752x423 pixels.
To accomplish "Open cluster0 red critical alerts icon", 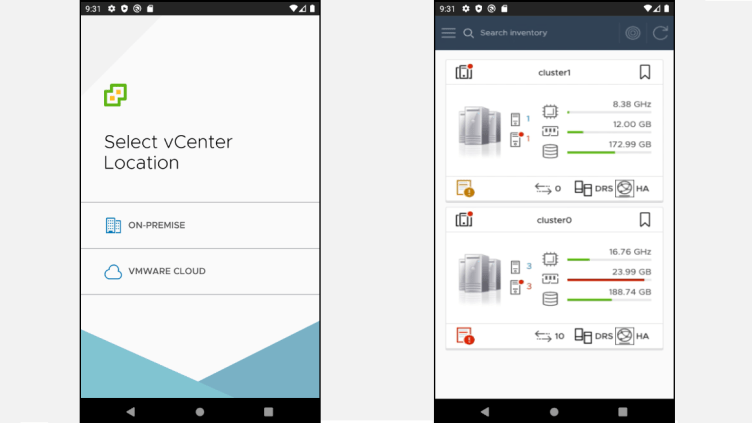I will [465, 336].
